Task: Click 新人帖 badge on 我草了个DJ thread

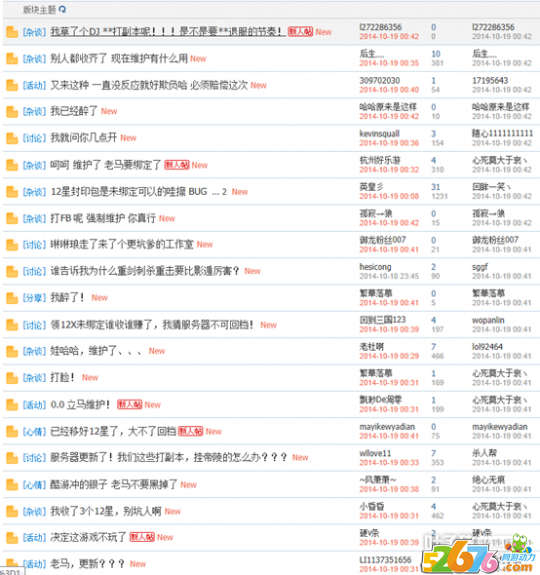Action: click(x=300, y=32)
